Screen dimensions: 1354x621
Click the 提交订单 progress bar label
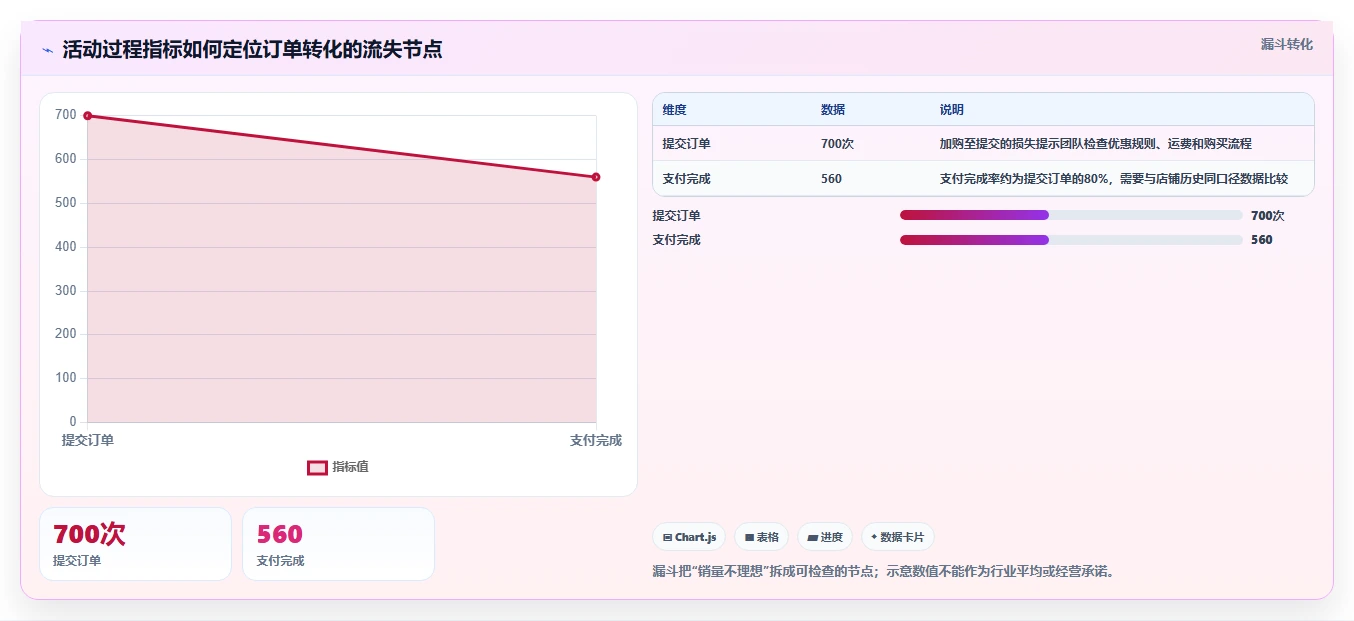click(x=677, y=215)
